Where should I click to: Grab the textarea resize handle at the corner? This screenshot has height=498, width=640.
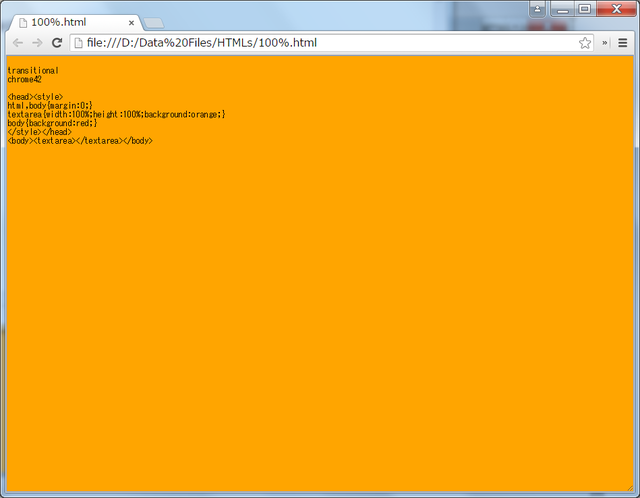630,488
